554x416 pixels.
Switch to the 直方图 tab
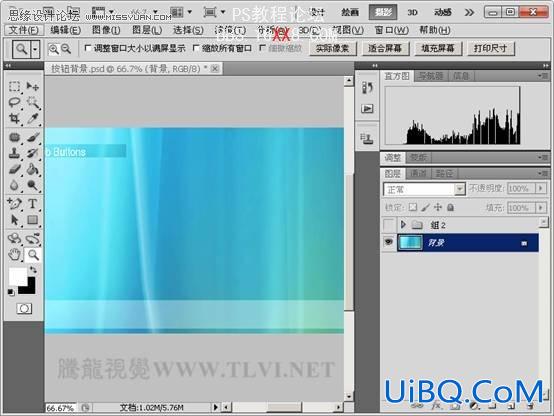tap(397, 76)
